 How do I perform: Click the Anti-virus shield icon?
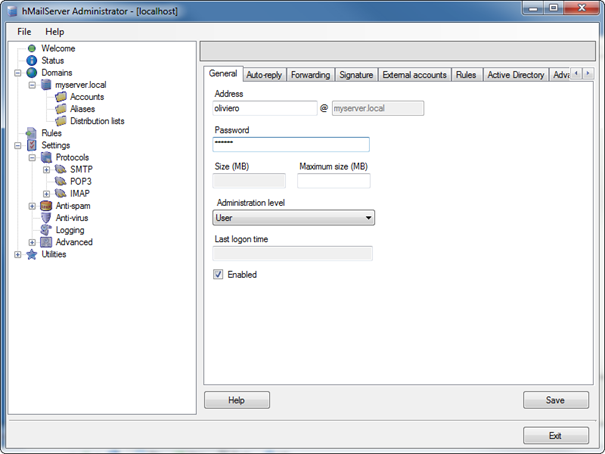[46, 218]
